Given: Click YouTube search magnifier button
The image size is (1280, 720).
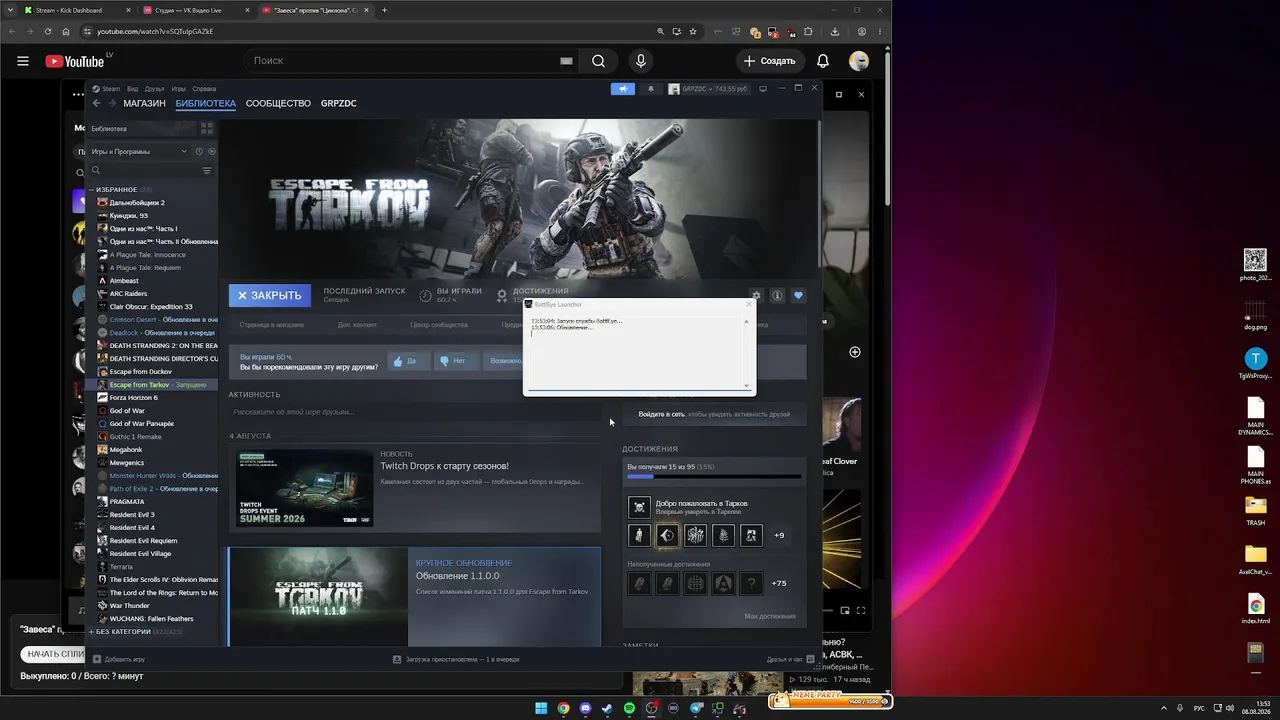Looking at the screenshot, I should [x=598, y=61].
